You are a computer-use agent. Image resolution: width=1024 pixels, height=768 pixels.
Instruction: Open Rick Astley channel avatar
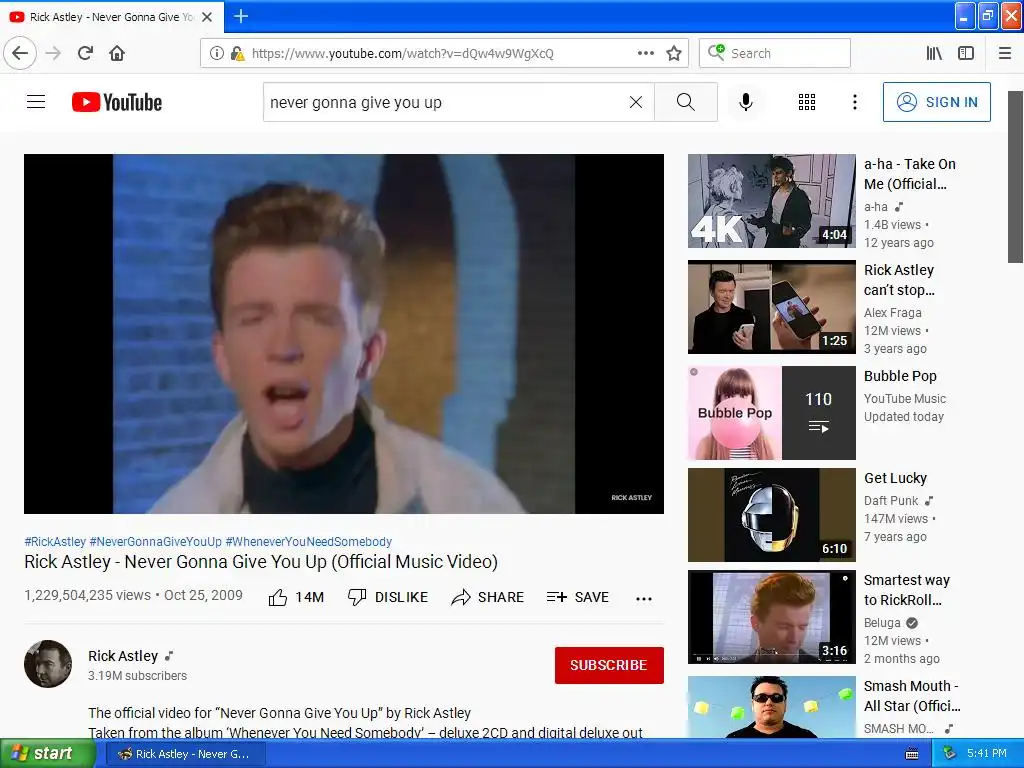click(x=48, y=664)
